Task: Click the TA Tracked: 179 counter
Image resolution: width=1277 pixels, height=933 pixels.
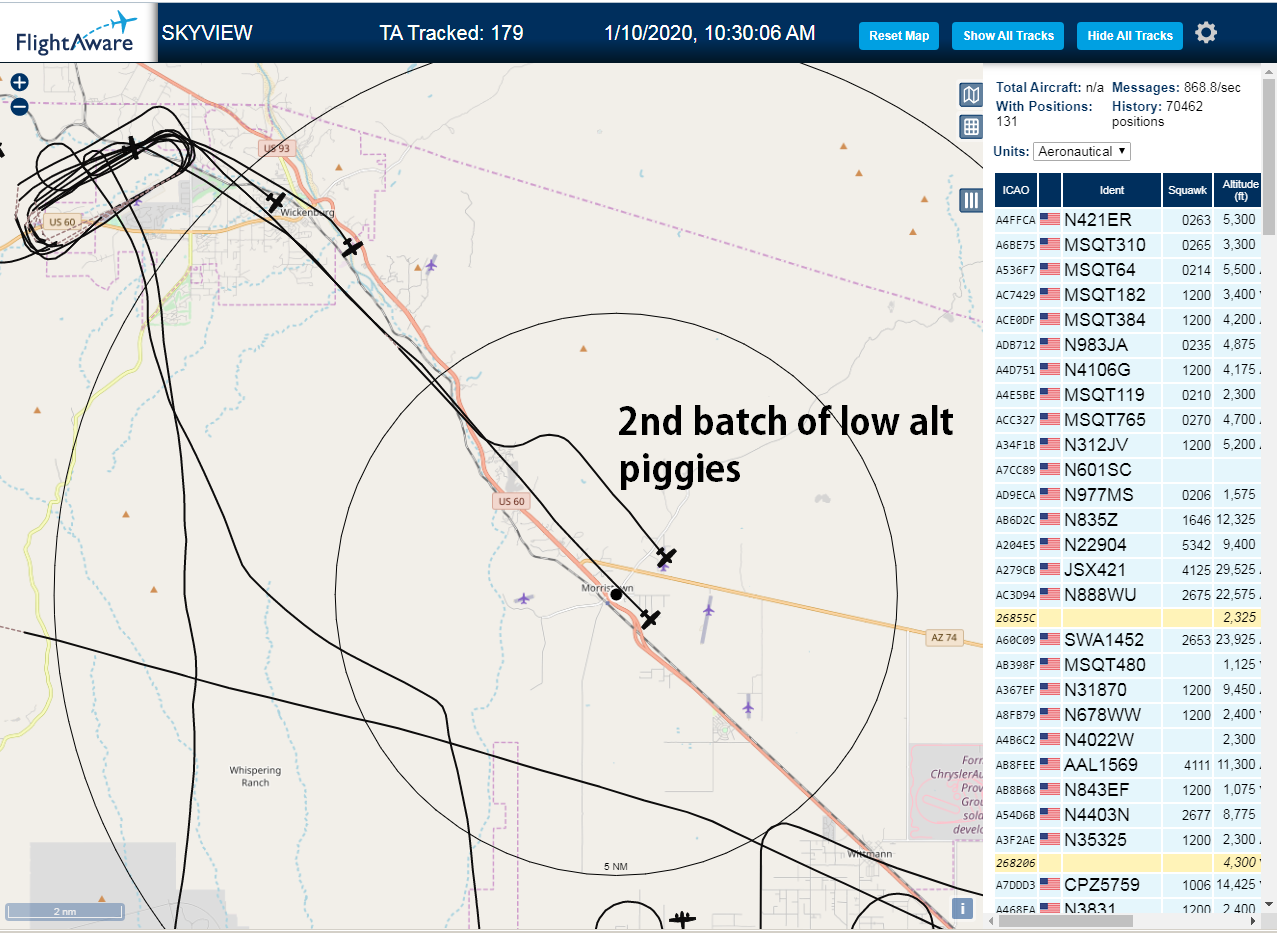Action: coord(451,33)
